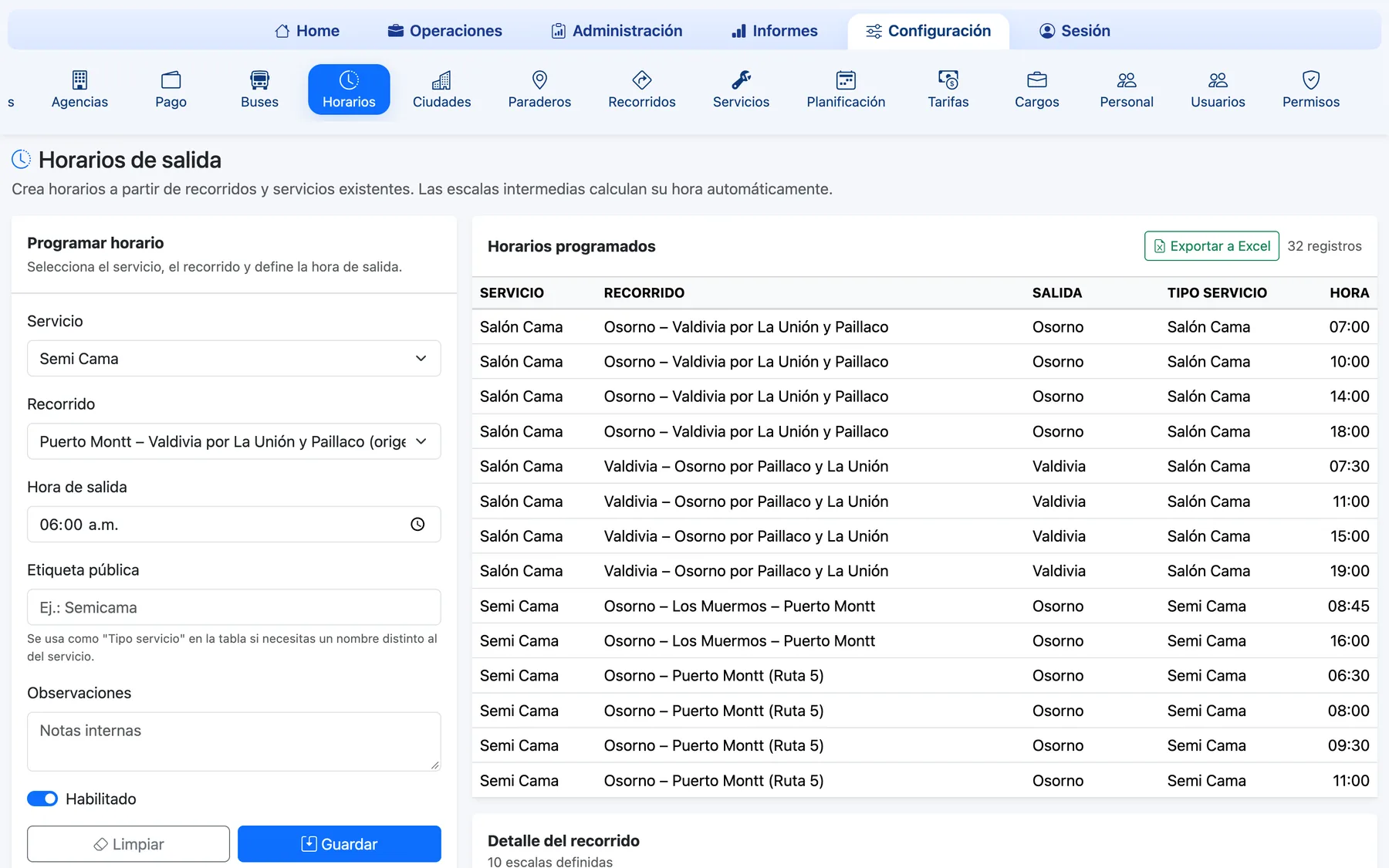Viewport: 1389px width, 868px height.
Task: Click the Horarios de salida heading clock icon
Action: (x=22, y=159)
